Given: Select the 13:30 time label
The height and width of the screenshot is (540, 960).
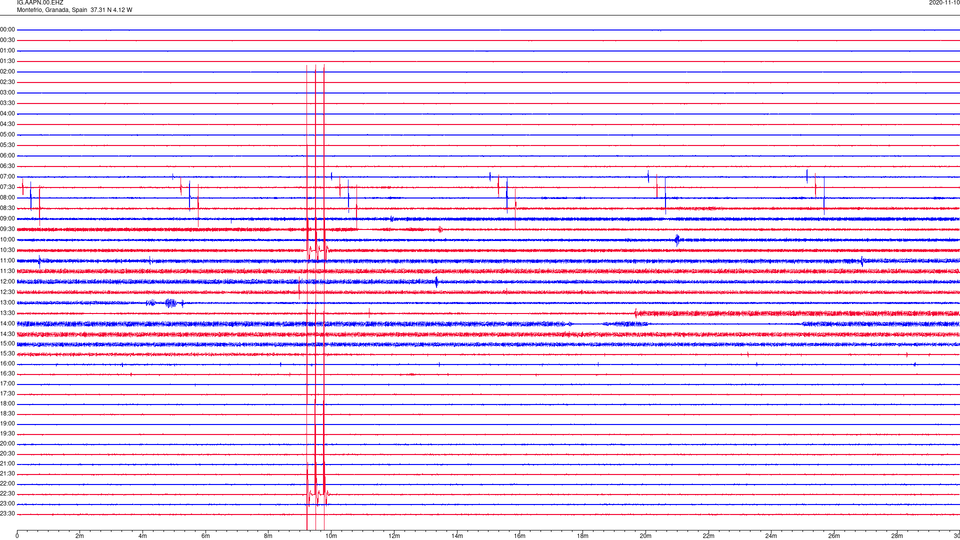Looking at the screenshot, I should [8, 313].
